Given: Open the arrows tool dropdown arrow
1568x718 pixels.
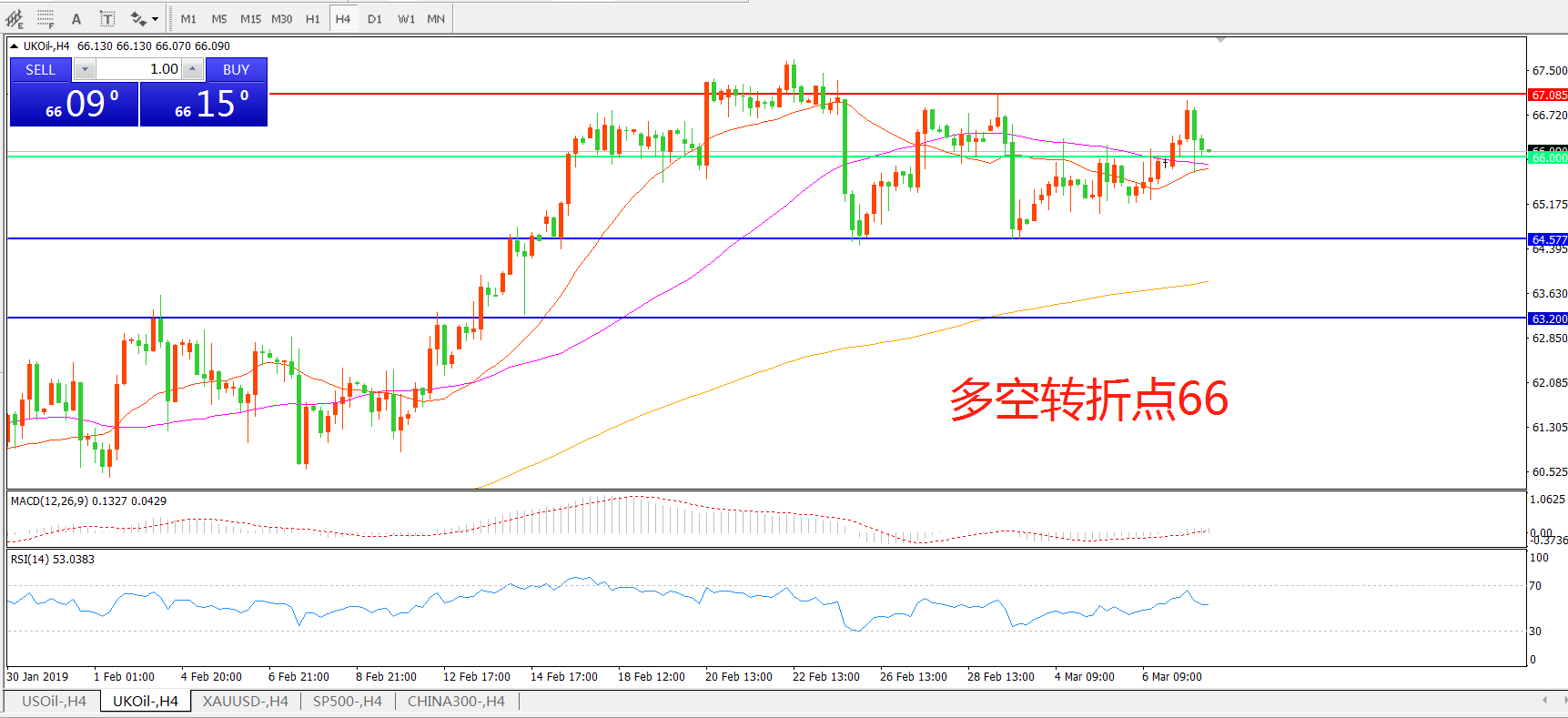Looking at the screenshot, I should pyautogui.click(x=156, y=18).
